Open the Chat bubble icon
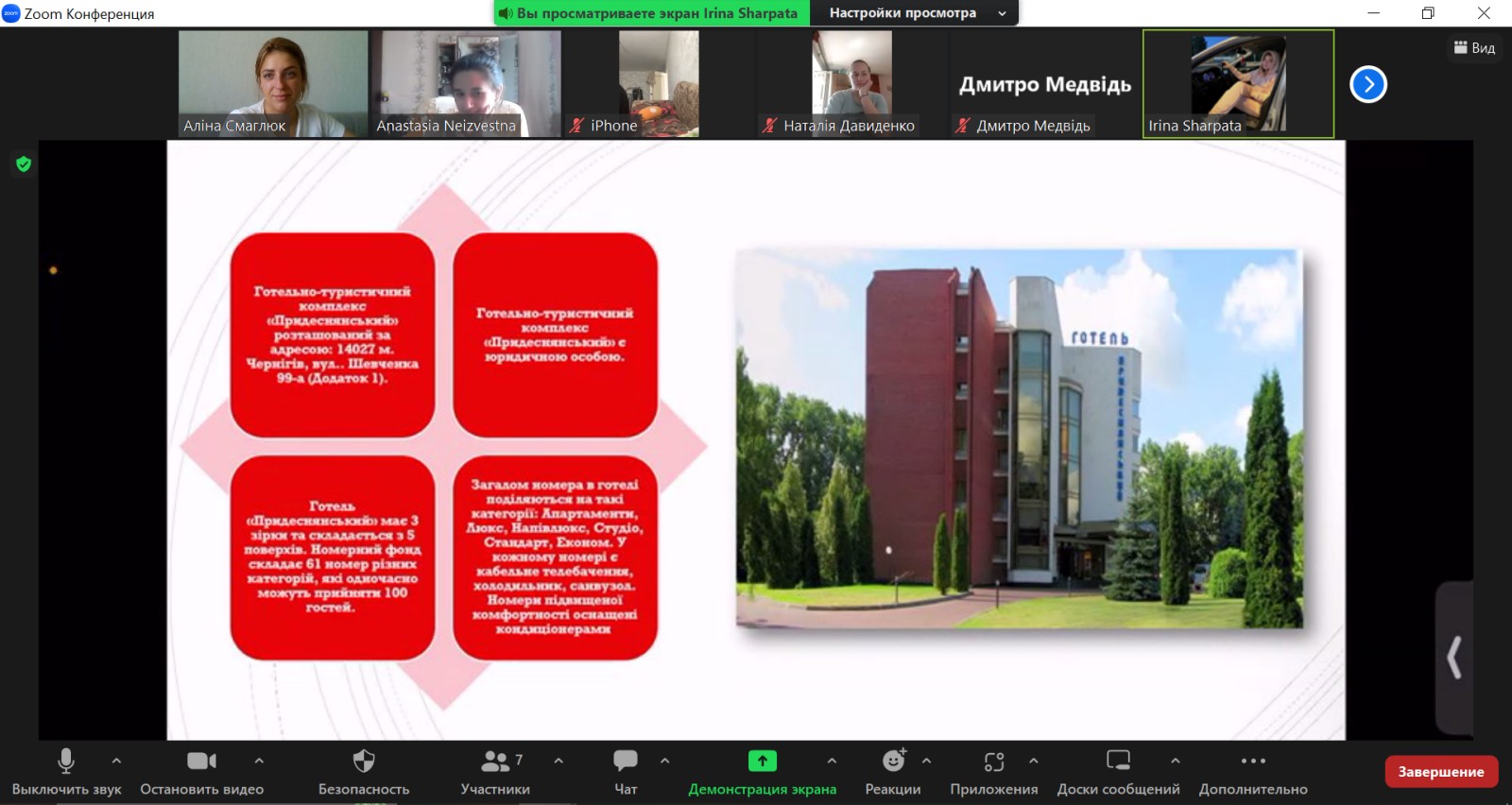The width and height of the screenshot is (1512, 805). [x=626, y=761]
